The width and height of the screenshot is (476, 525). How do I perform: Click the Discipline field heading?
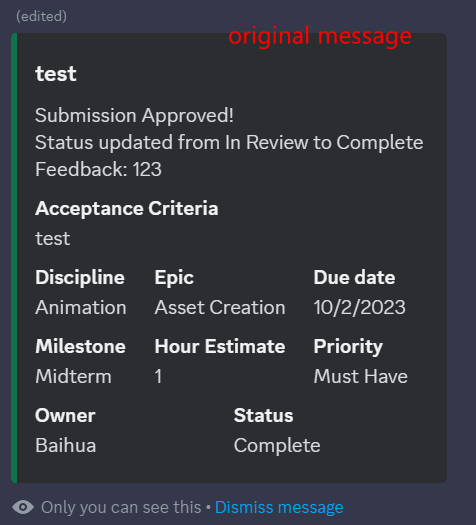tap(80, 278)
